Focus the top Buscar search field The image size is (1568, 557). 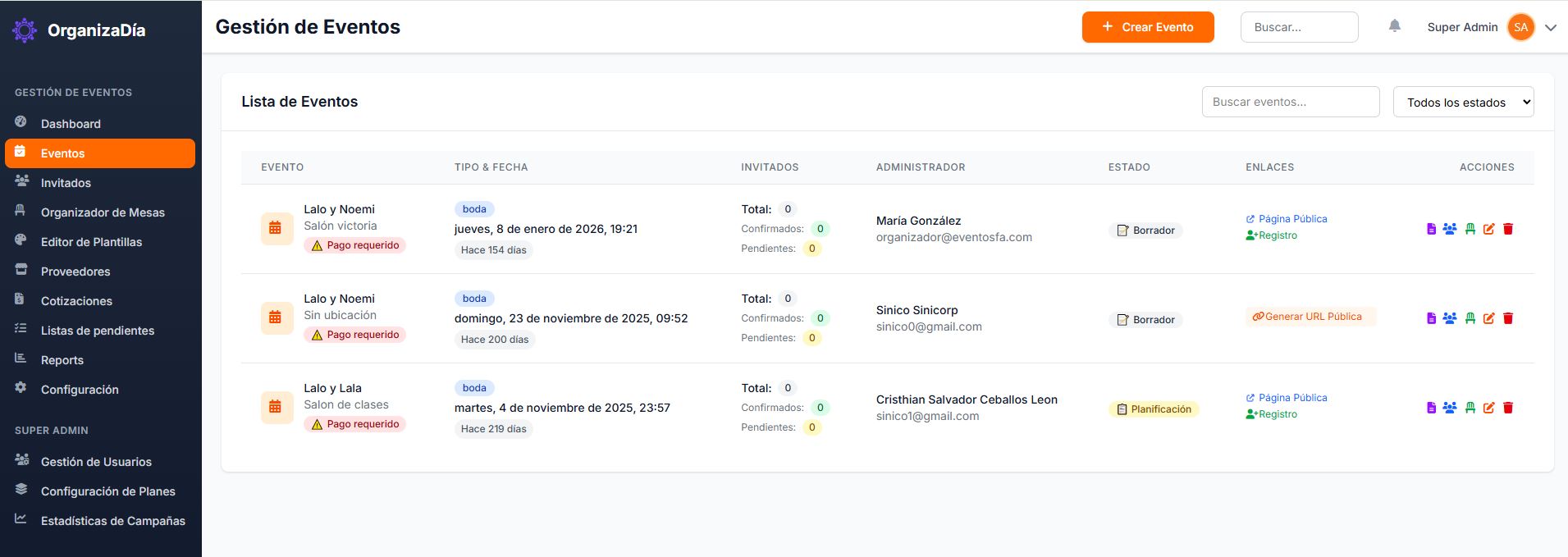click(1299, 27)
